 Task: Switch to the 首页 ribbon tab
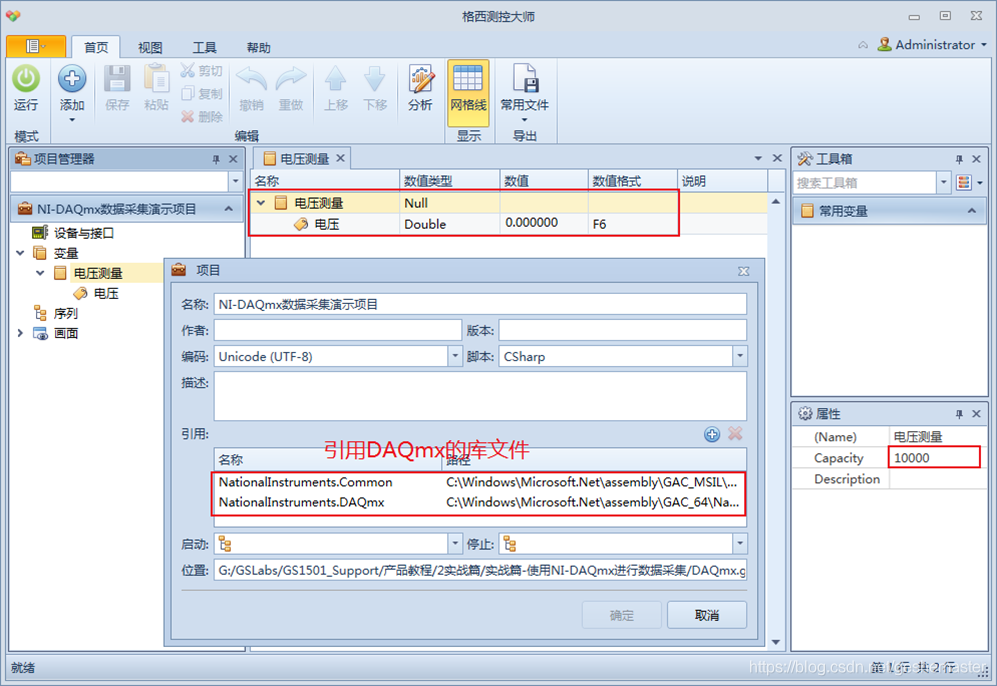[96, 47]
